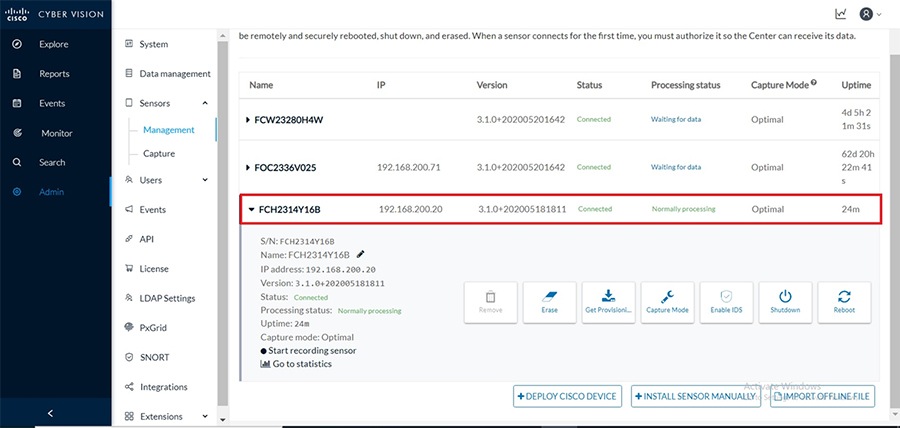Select the Capture submenu item
This screenshot has width=900, height=428.
(x=159, y=154)
